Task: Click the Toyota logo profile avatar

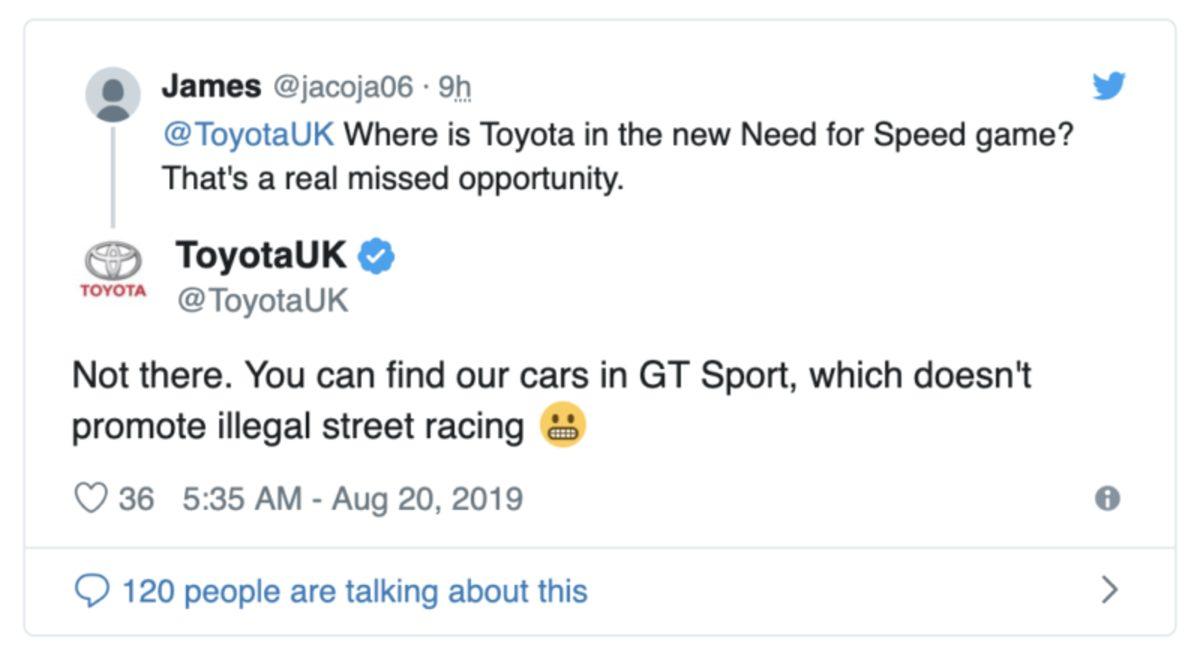Action: [x=115, y=267]
